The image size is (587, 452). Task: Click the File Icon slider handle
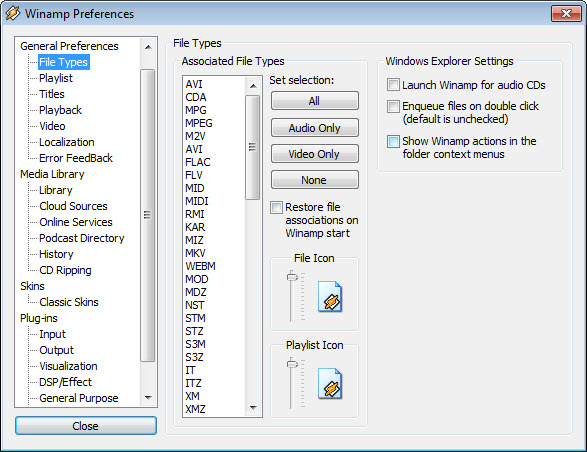point(292,277)
